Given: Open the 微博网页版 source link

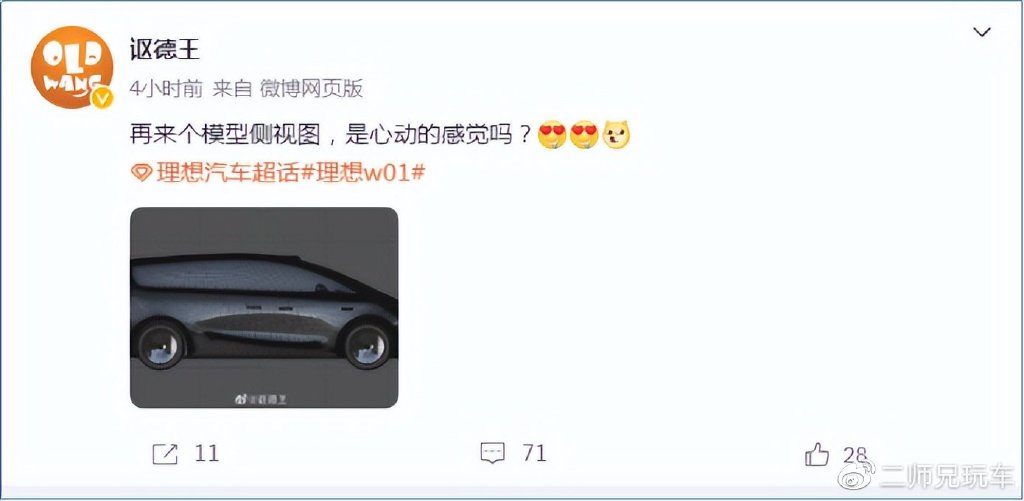Looking at the screenshot, I should [311, 88].
